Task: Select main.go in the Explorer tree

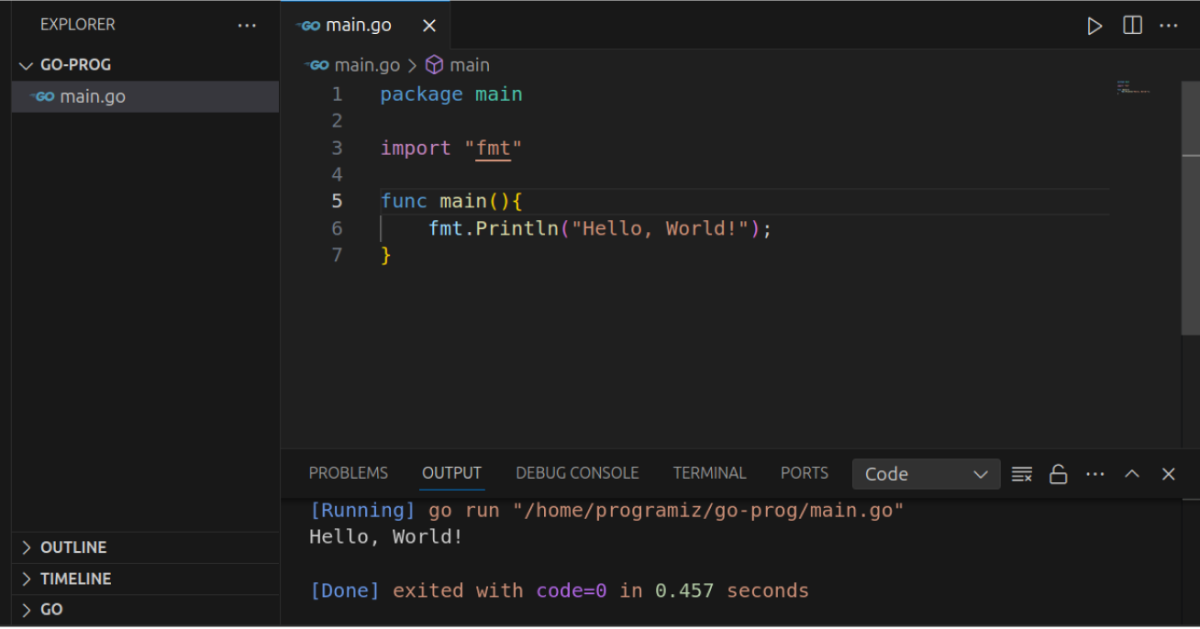Action: point(92,97)
